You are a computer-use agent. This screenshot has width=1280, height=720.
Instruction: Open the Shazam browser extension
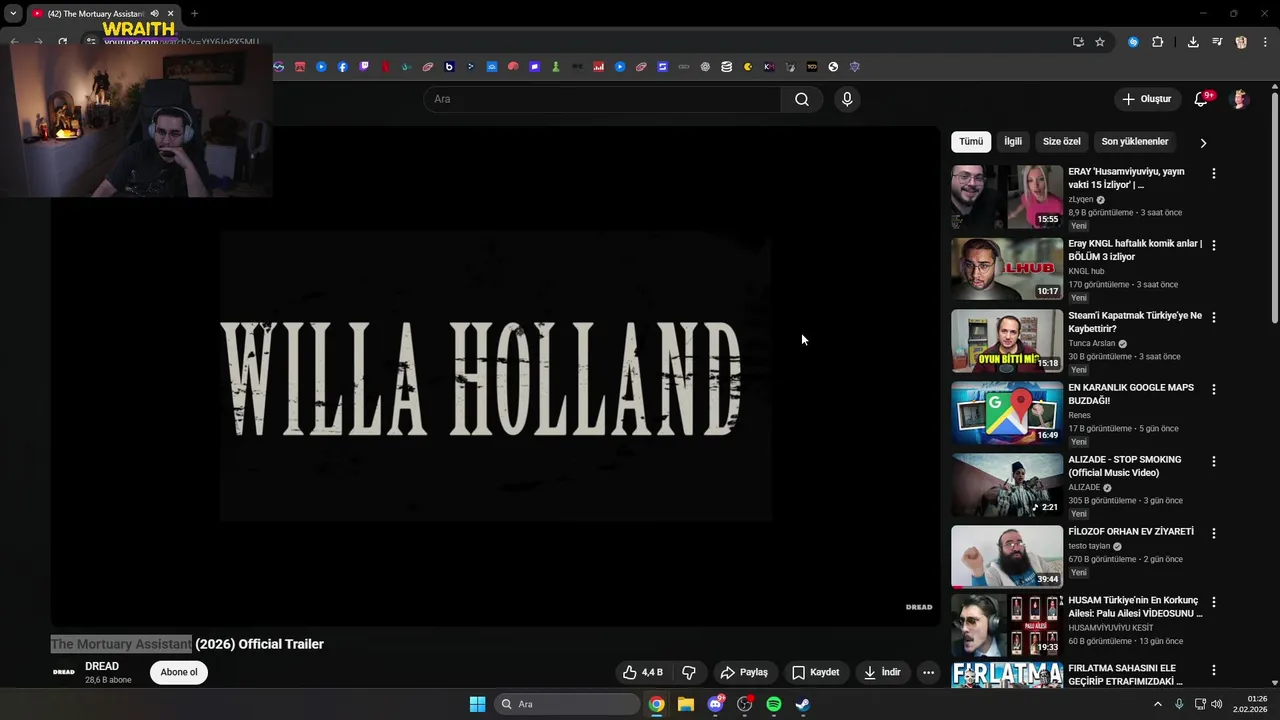click(1133, 42)
